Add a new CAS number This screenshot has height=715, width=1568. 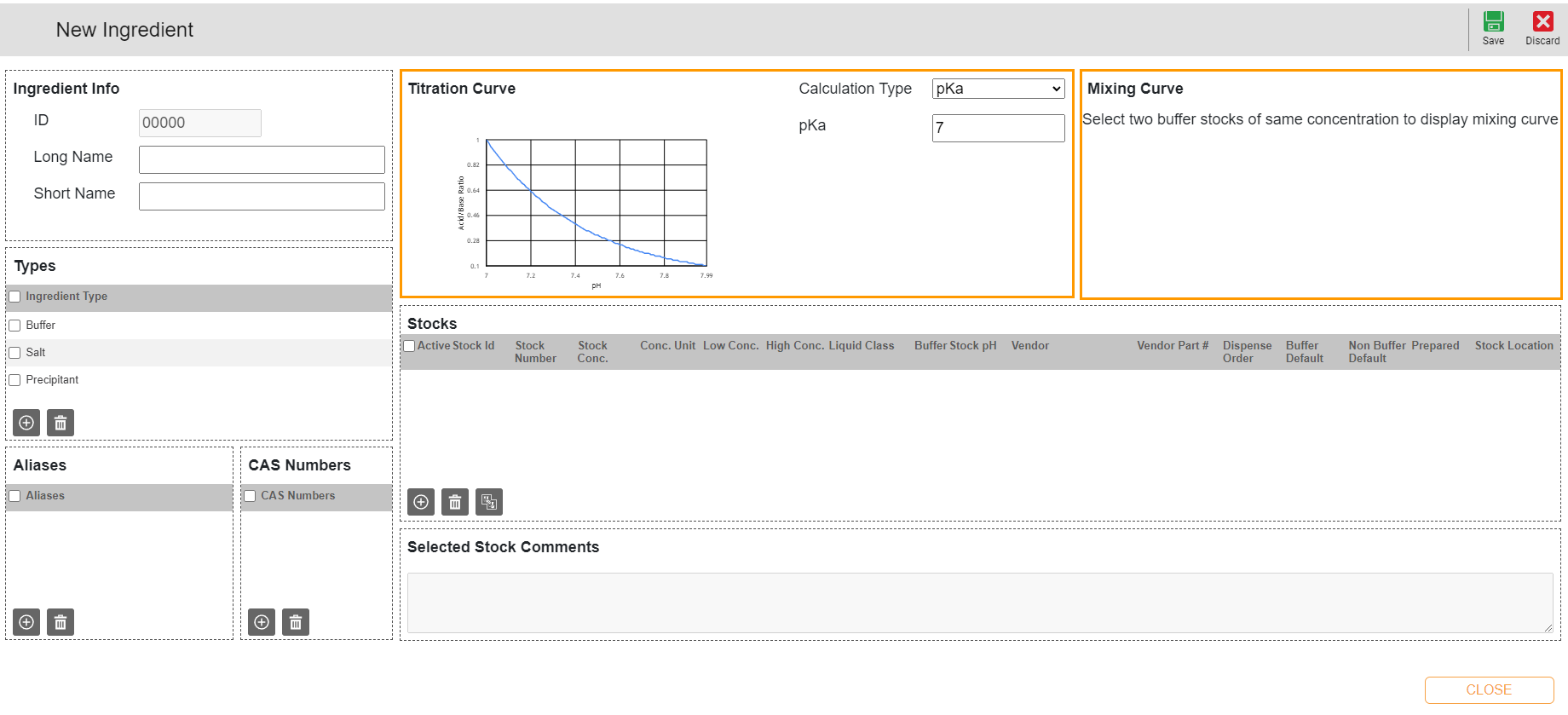(x=262, y=622)
